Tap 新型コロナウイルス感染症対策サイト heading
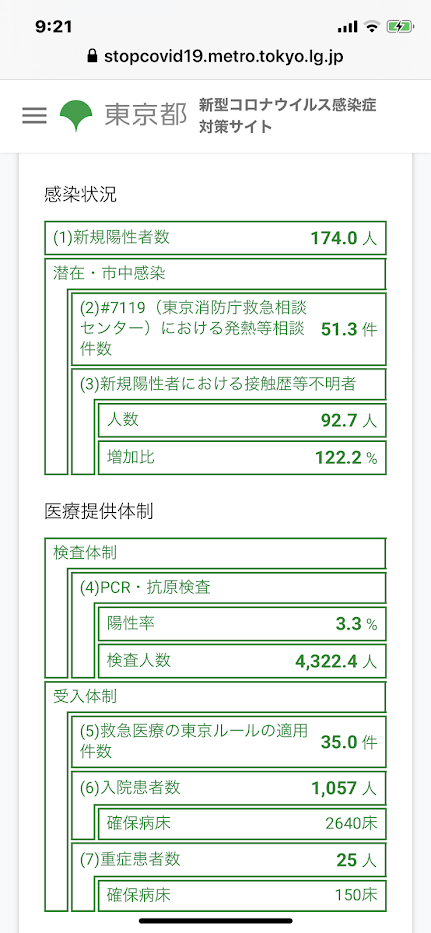The height and width of the screenshot is (933, 431). coord(288,115)
